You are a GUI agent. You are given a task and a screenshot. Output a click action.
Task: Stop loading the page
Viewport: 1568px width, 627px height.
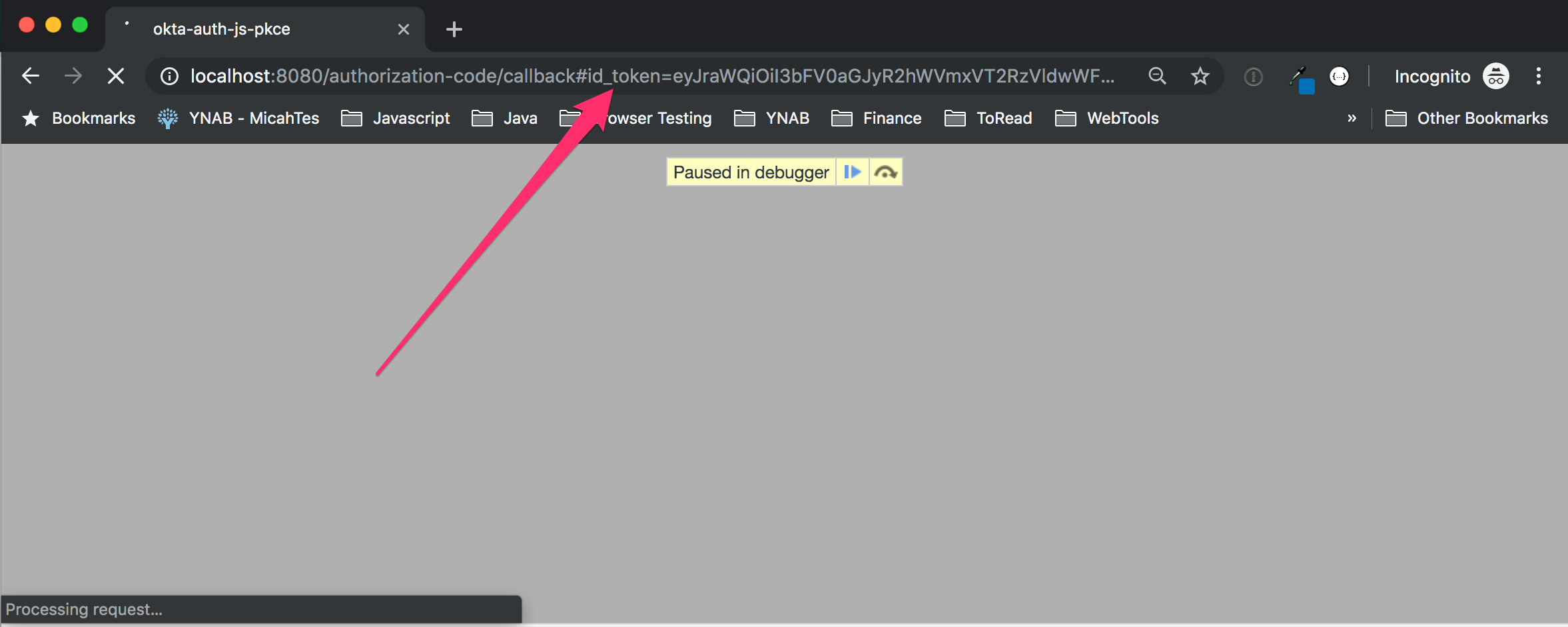(116, 77)
